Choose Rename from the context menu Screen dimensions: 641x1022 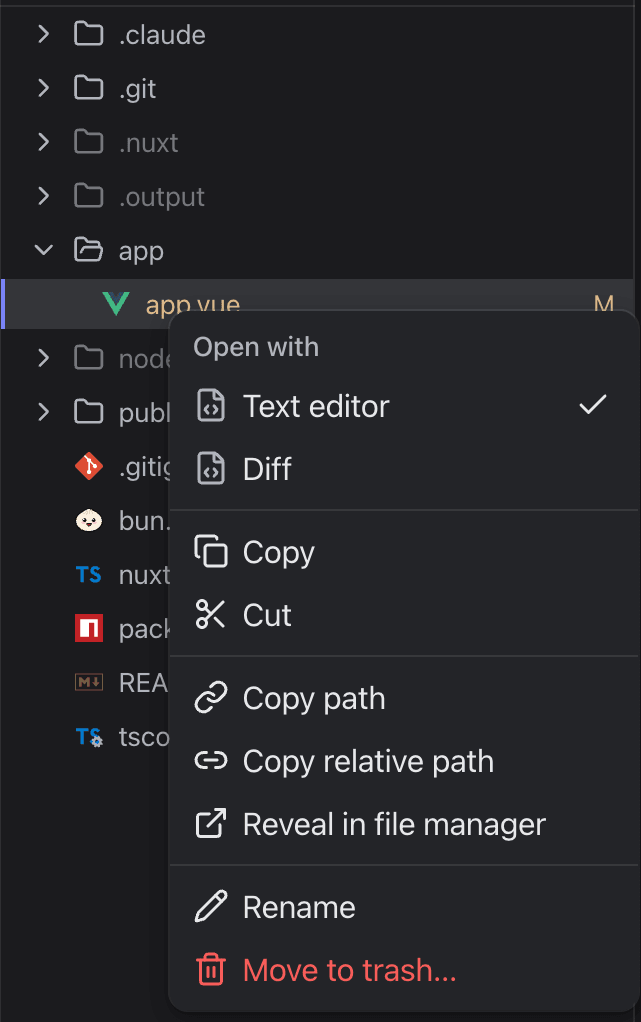point(404,906)
